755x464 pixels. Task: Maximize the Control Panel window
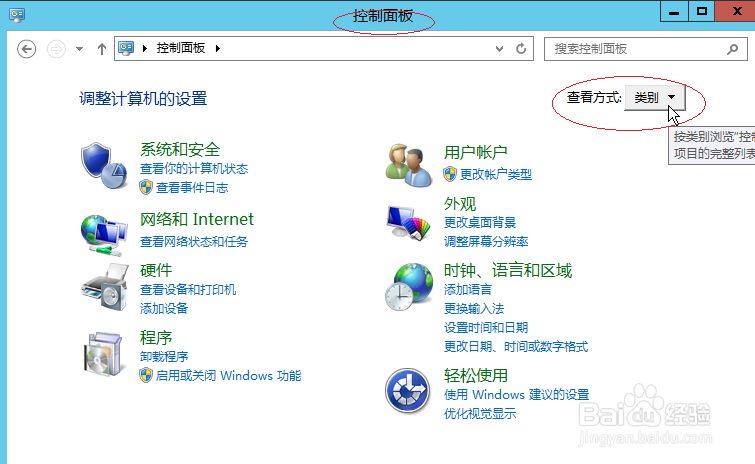pyautogui.click(x=702, y=11)
